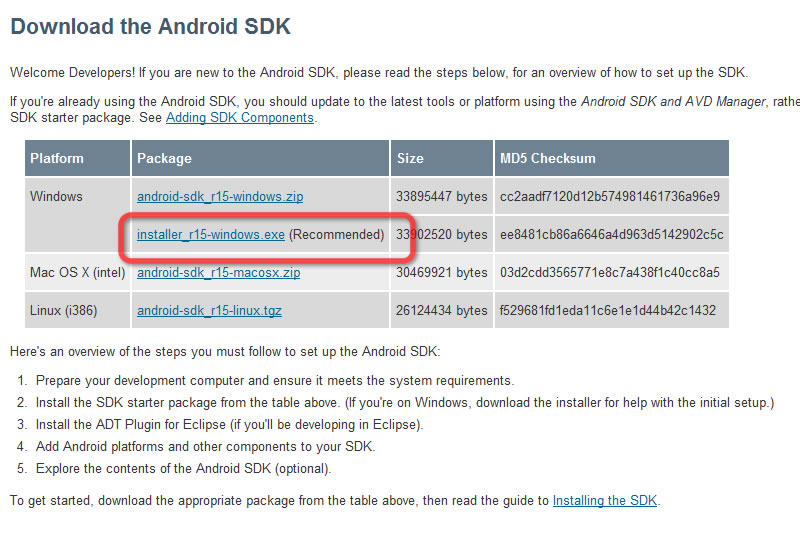Click checksum ee8481cb86a6646a4d963d5142902c5c

[x=612, y=235]
